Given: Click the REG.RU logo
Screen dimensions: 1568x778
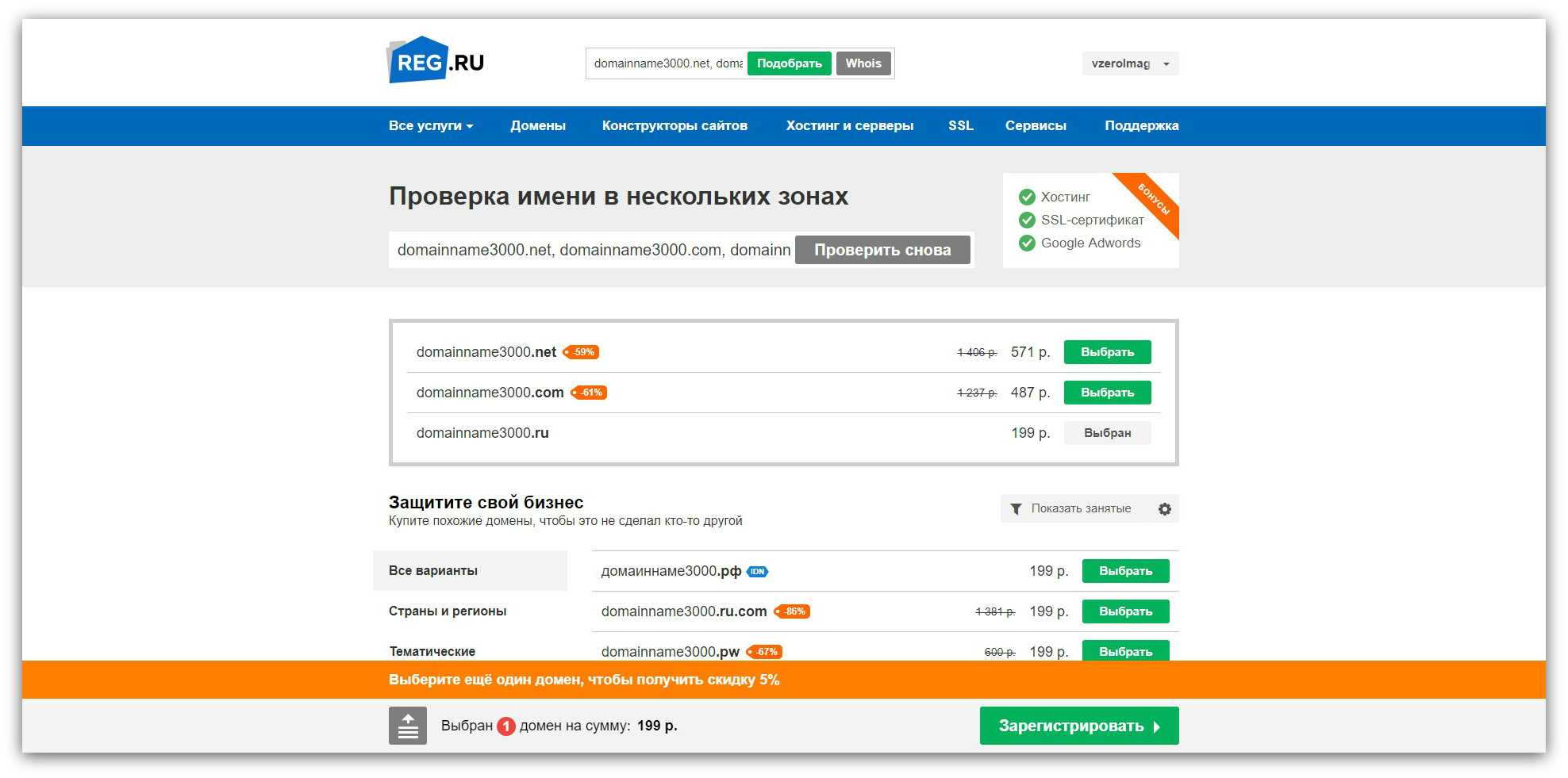Looking at the screenshot, I should click(435, 60).
